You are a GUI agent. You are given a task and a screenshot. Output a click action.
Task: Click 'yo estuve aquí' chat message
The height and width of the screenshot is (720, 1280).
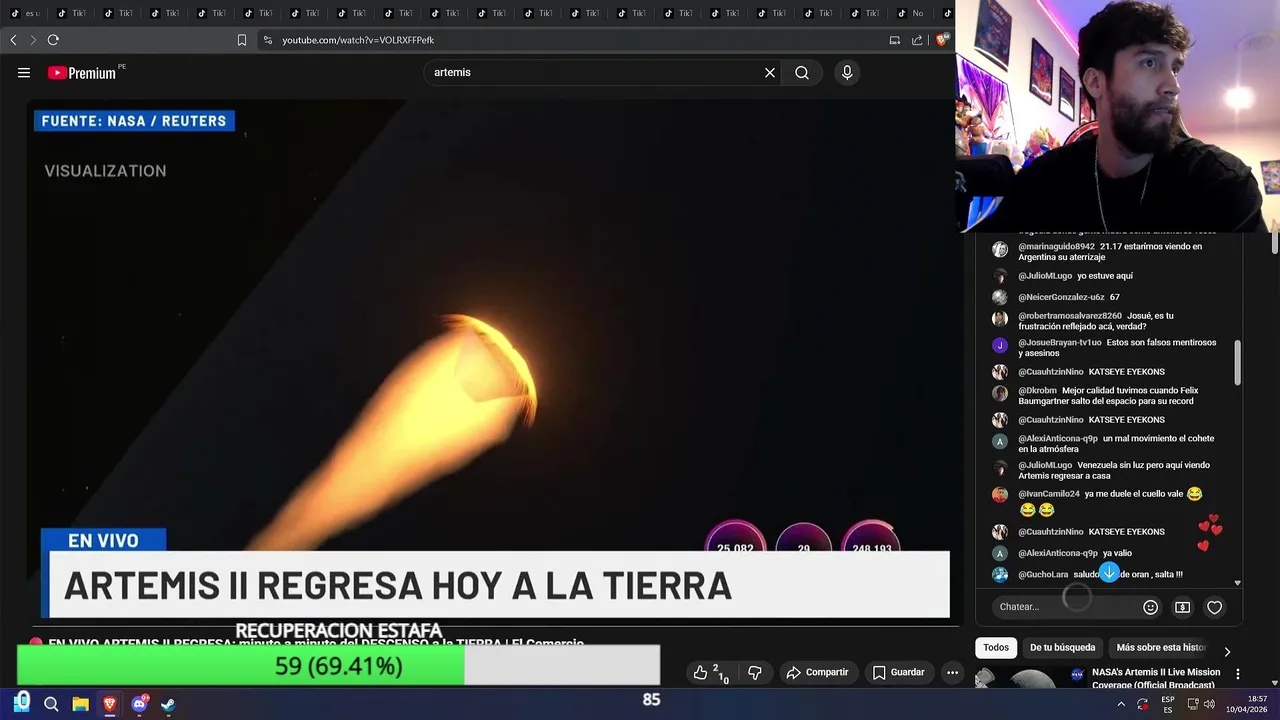[x=1104, y=276]
